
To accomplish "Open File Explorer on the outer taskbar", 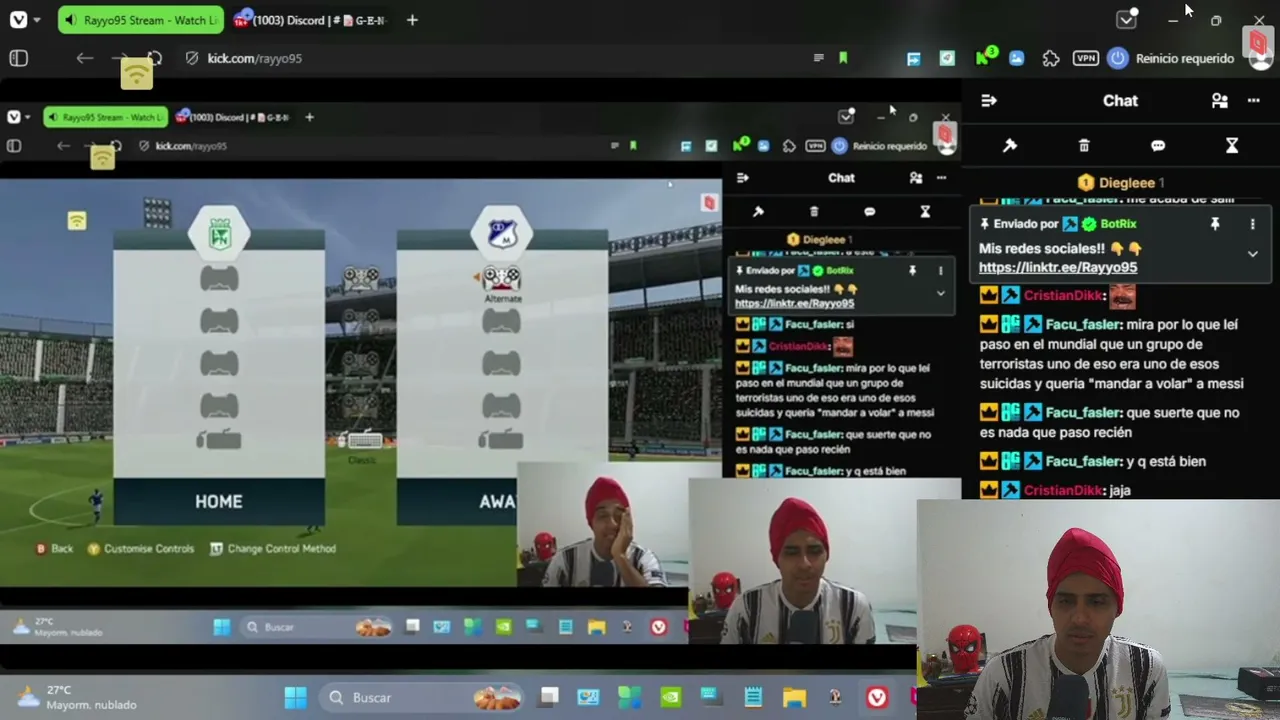I will click(794, 697).
